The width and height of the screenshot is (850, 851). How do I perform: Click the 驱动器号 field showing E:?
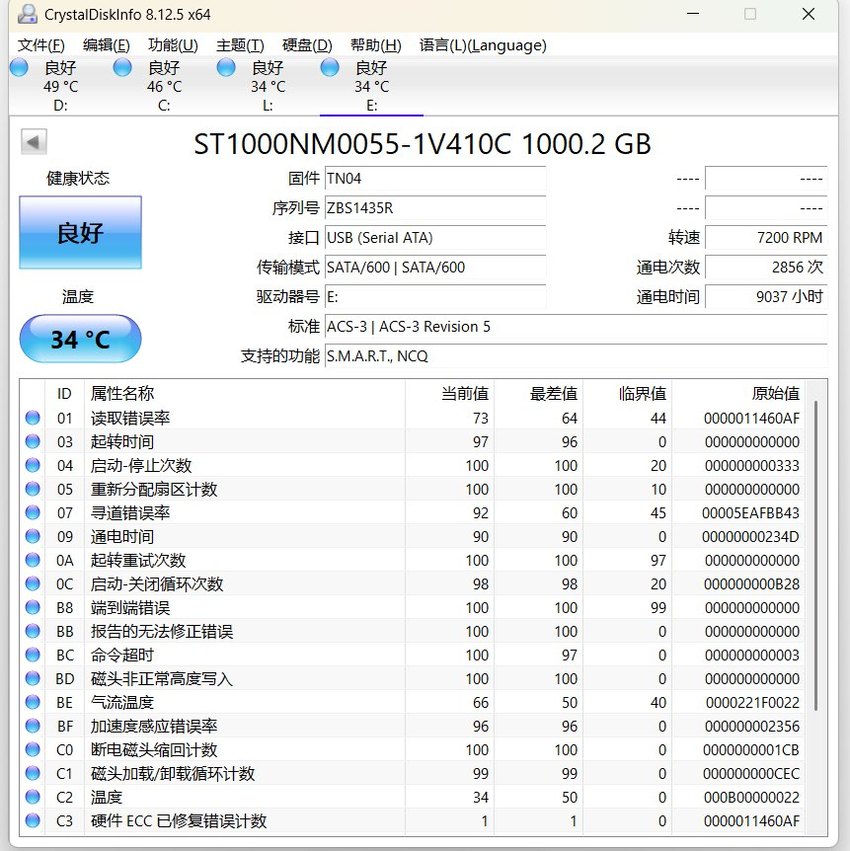click(x=435, y=297)
